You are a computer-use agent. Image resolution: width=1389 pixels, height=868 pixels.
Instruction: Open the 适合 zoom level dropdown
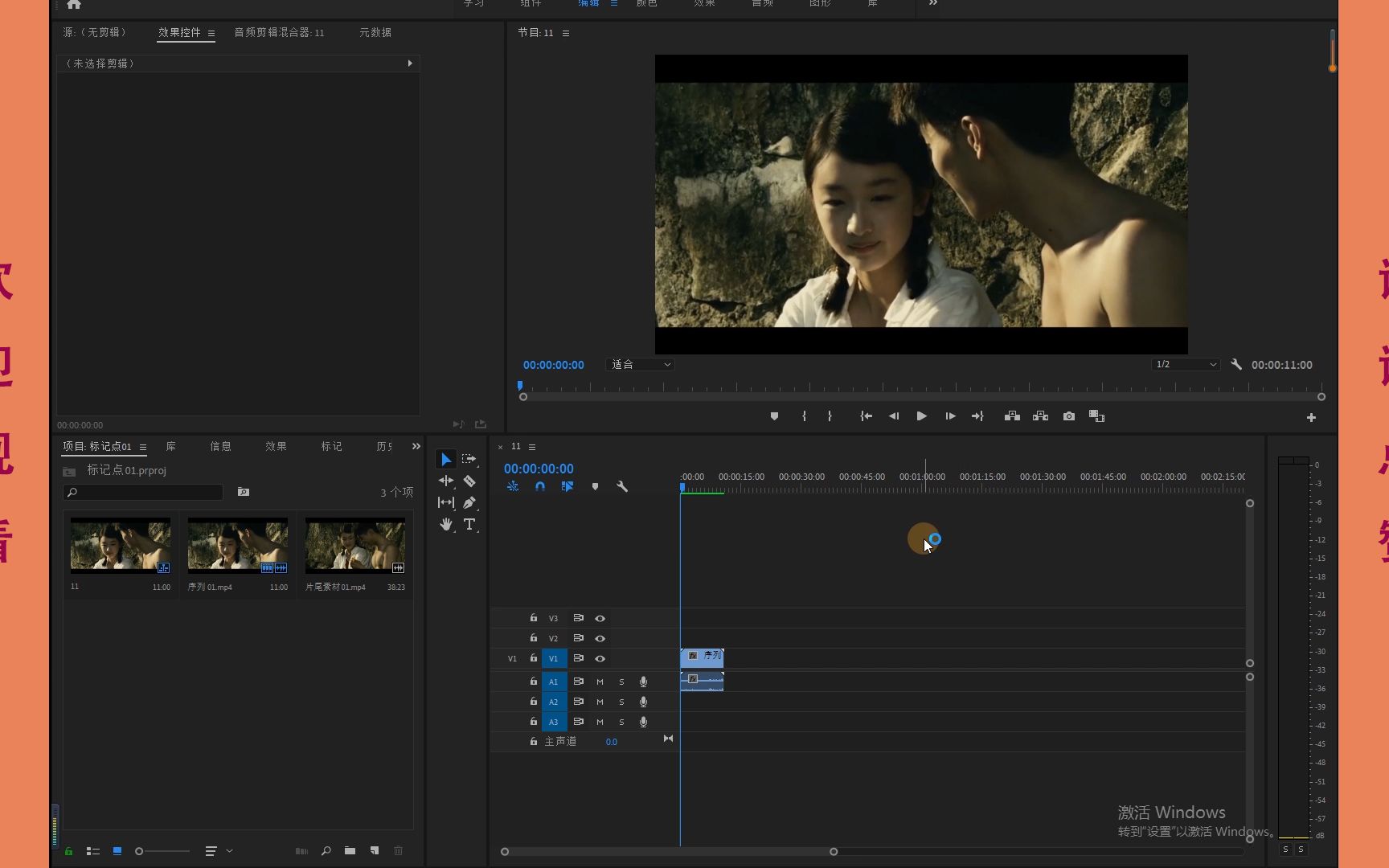640,365
